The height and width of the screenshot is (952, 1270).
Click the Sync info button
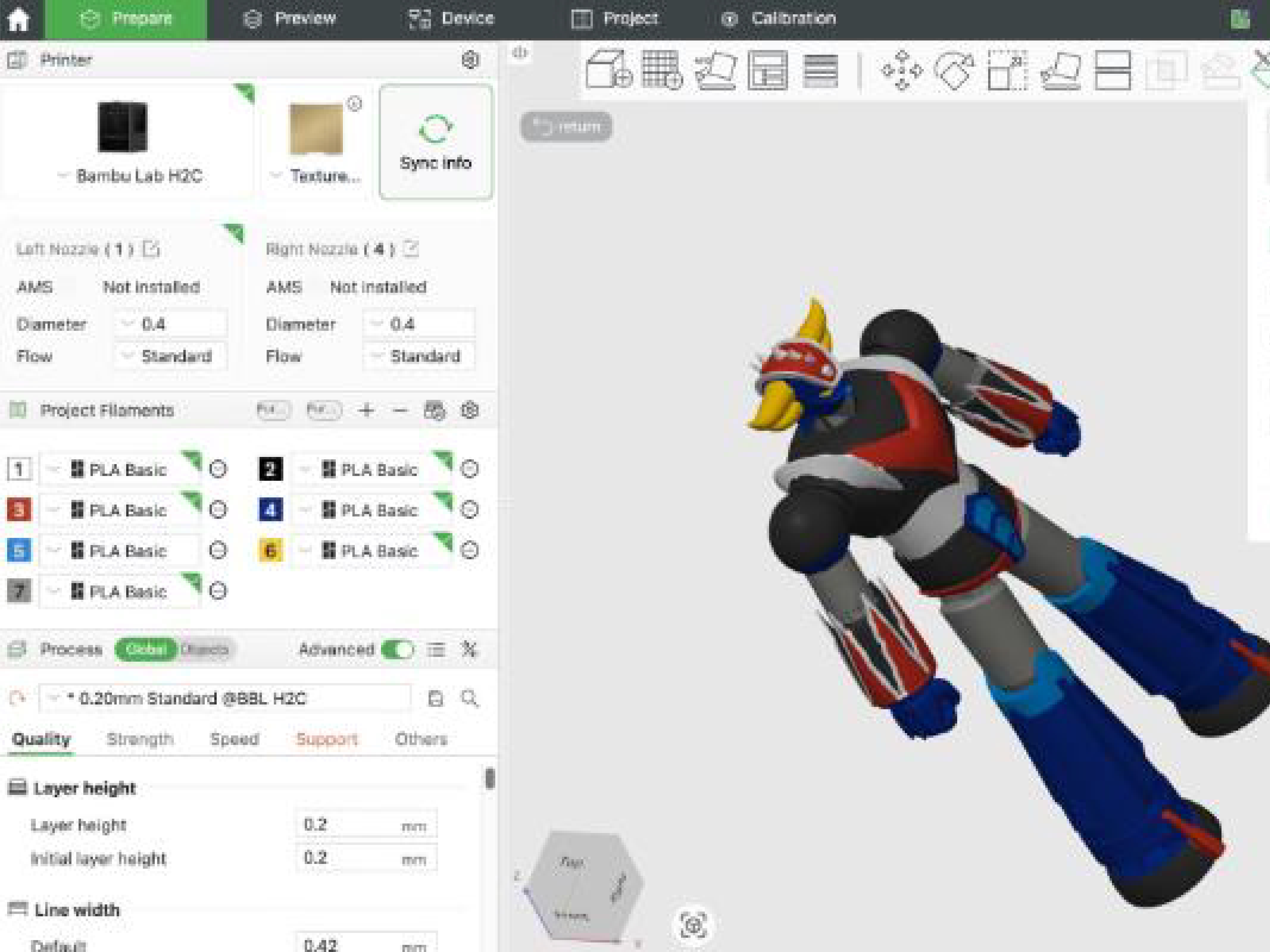(435, 142)
